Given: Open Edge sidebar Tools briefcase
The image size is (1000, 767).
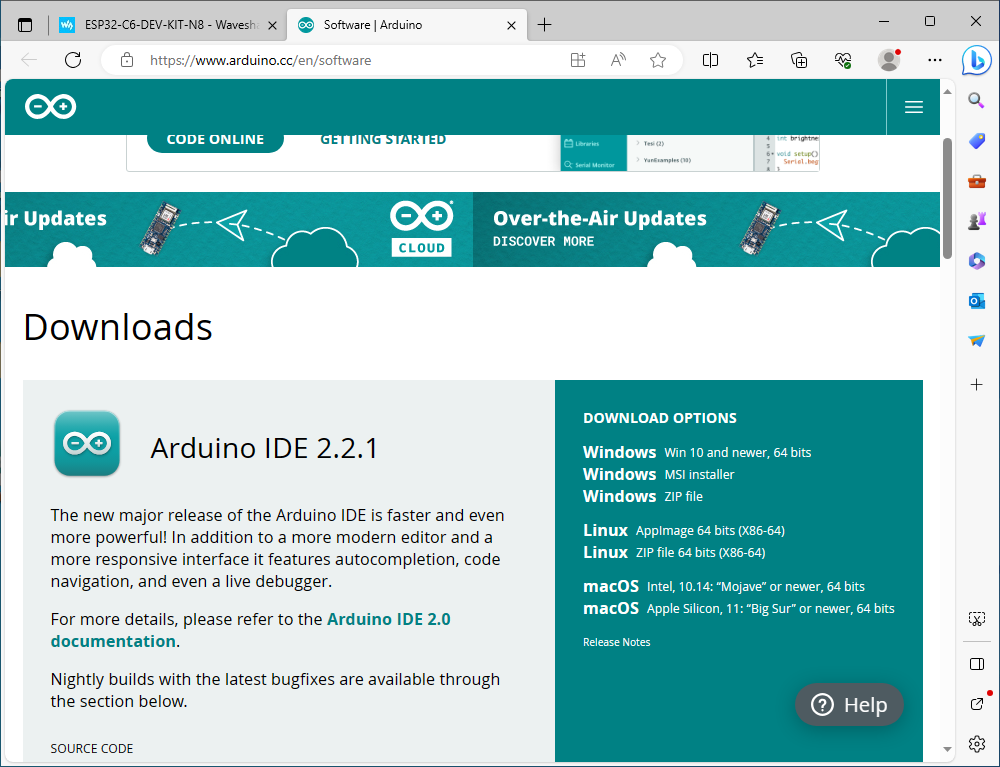Looking at the screenshot, I should click(976, 182).
